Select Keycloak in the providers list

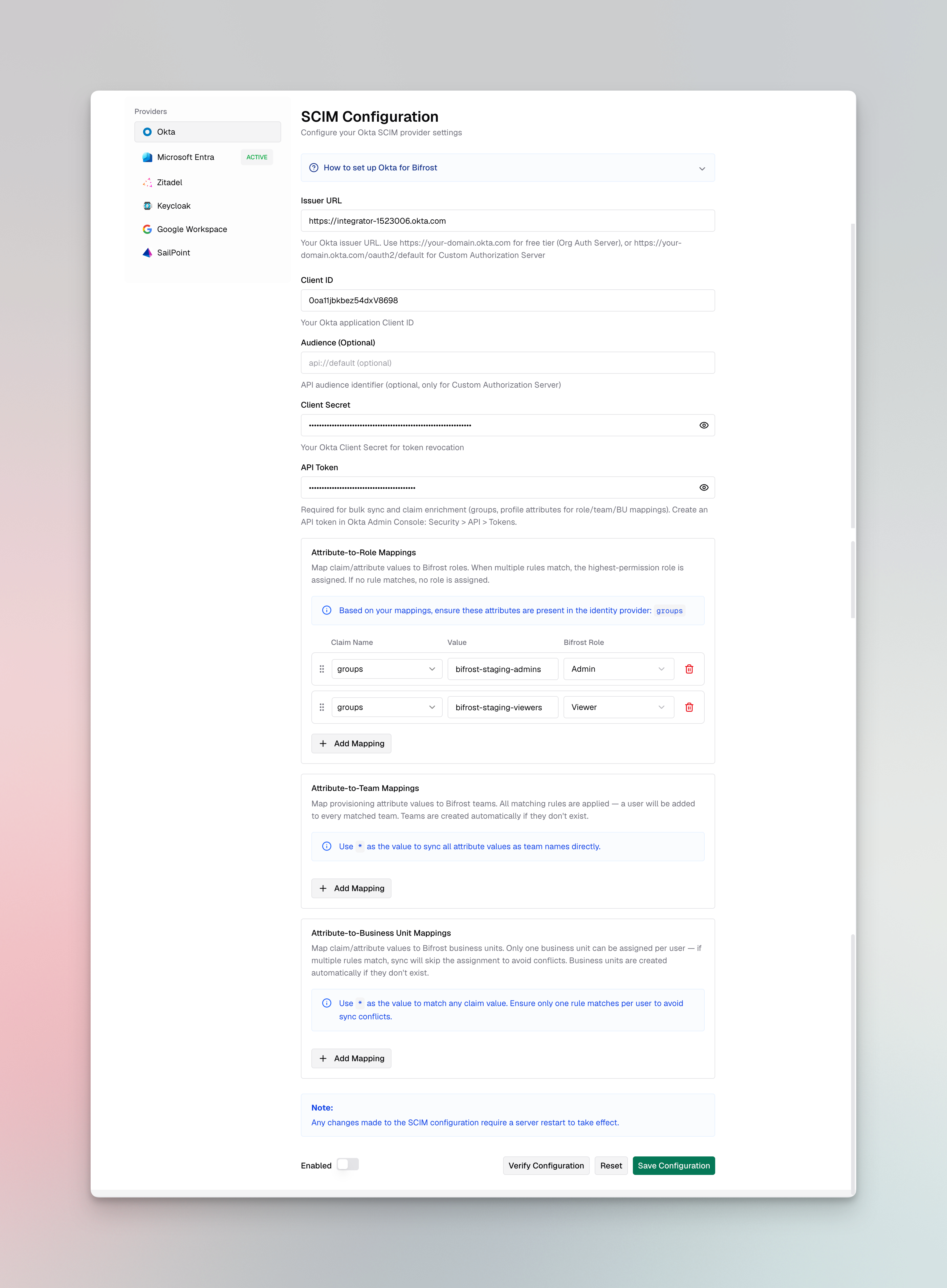(x=207, y=206)
